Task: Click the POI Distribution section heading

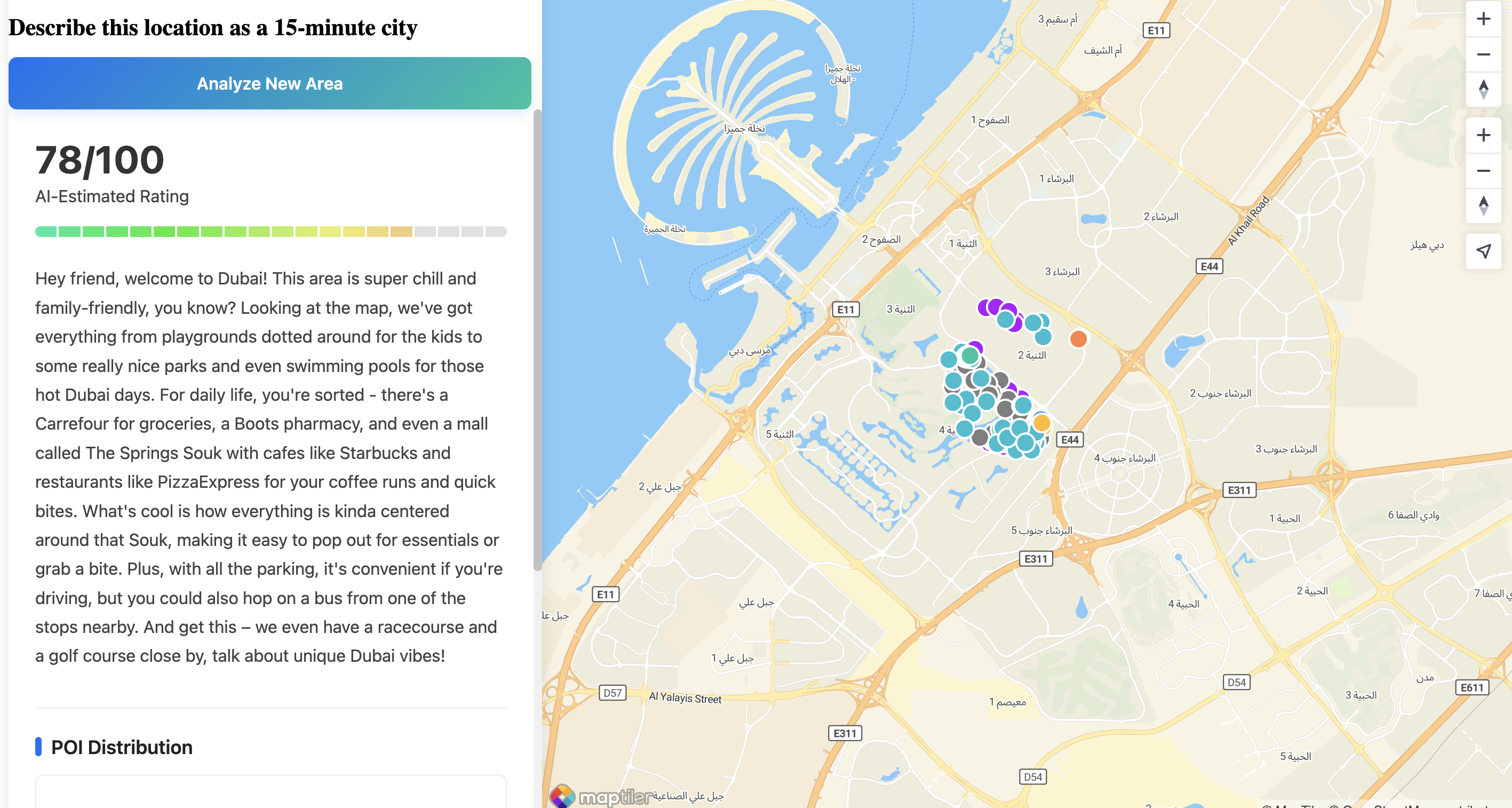Action: point(122,747)
